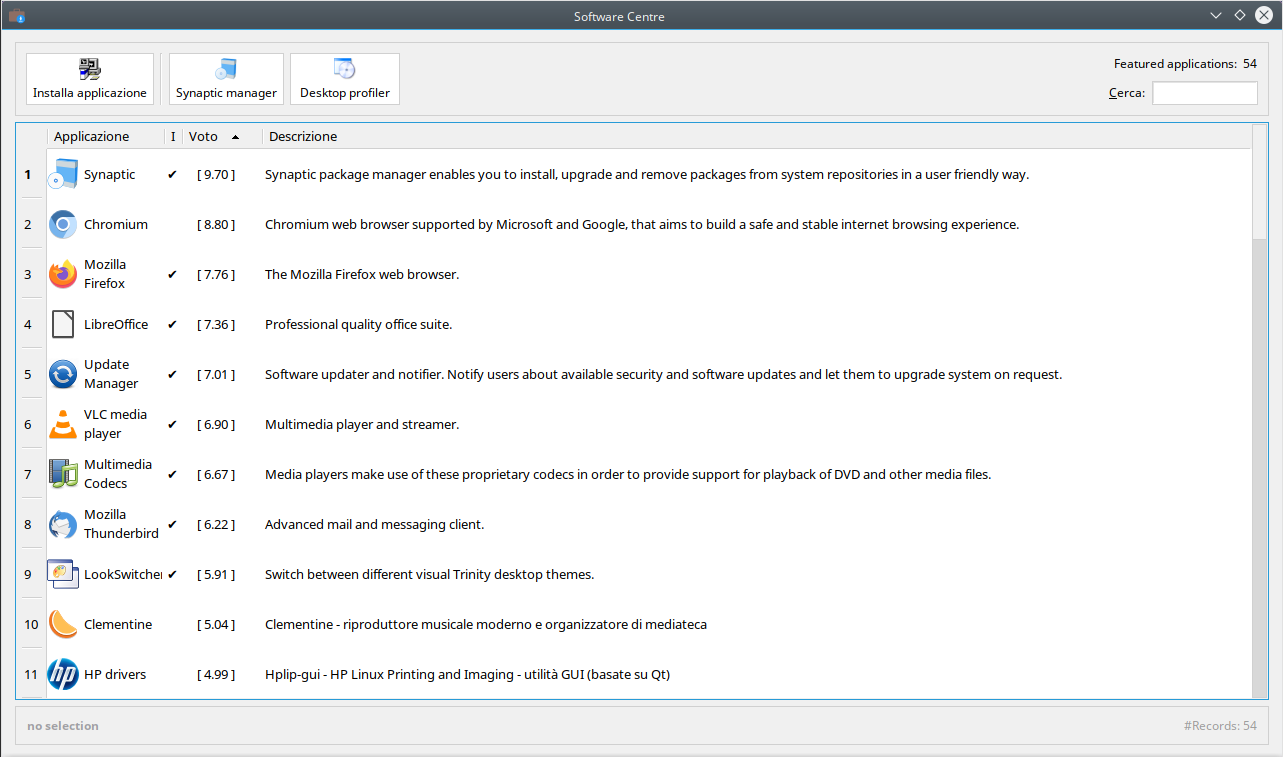Click the Mozilla Thunderbird icon
Screen dimensions: 1283x757
tap(63, 524)
